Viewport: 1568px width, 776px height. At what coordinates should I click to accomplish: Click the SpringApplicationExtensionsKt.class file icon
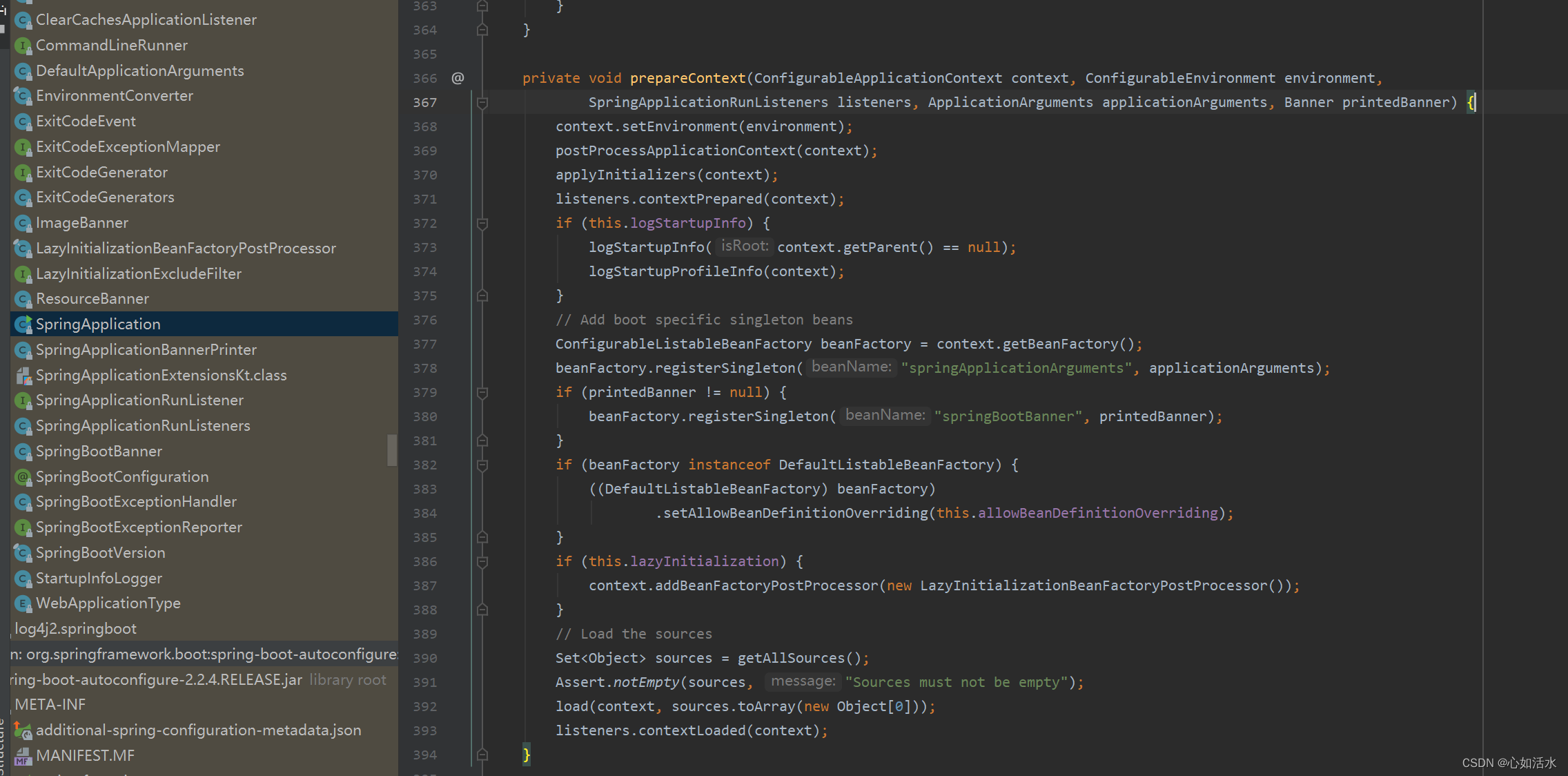[23, 376]
